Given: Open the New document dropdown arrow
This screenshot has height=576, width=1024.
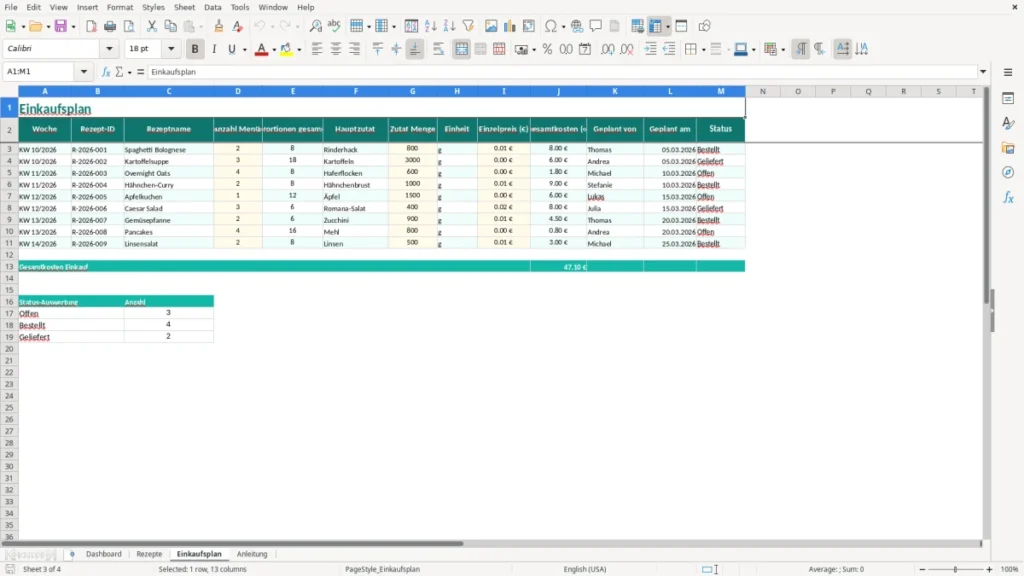Looking at the screenshot, I should [x=23, y=27].
